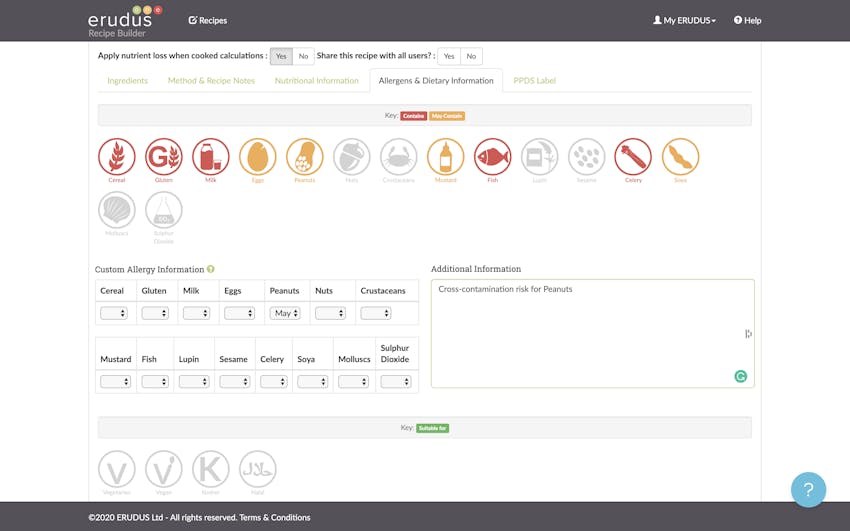Expand the My ERUDUS account menu
Screen dimensions: 850x531
coord(684,21)
